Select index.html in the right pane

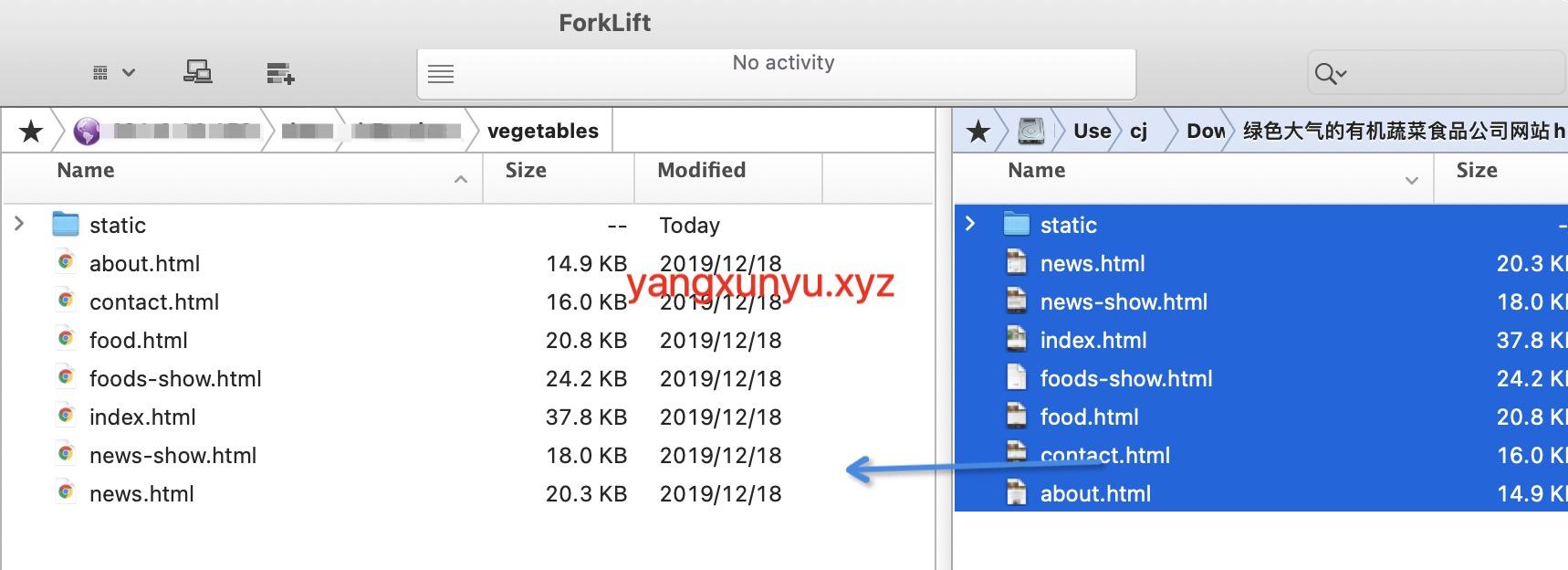tap(1093, 341)
